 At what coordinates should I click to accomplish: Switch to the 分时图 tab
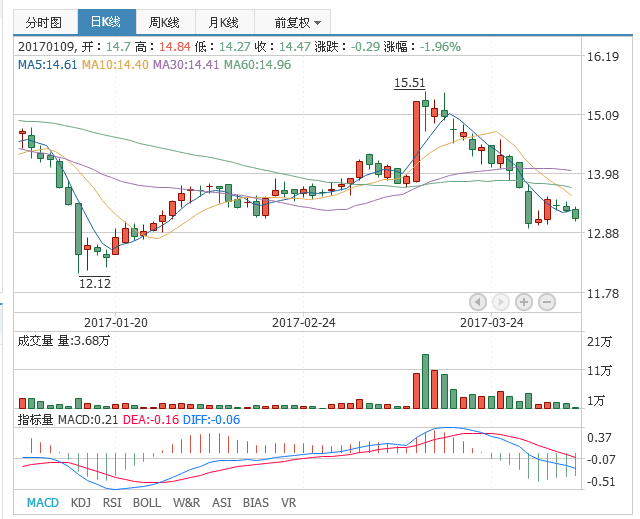43,21
